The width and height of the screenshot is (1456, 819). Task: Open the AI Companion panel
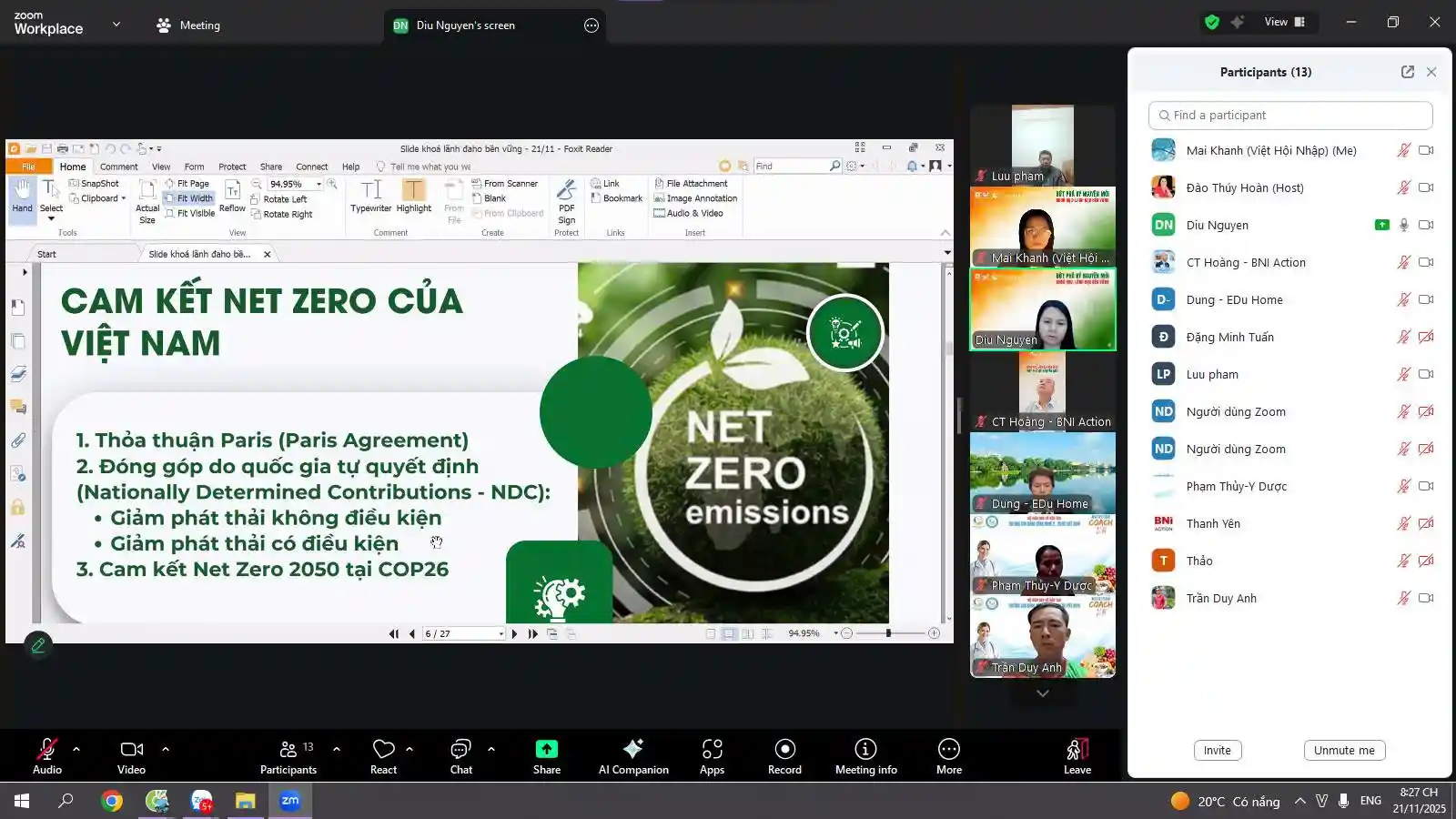pyautogui.click(x=633, y=749)
